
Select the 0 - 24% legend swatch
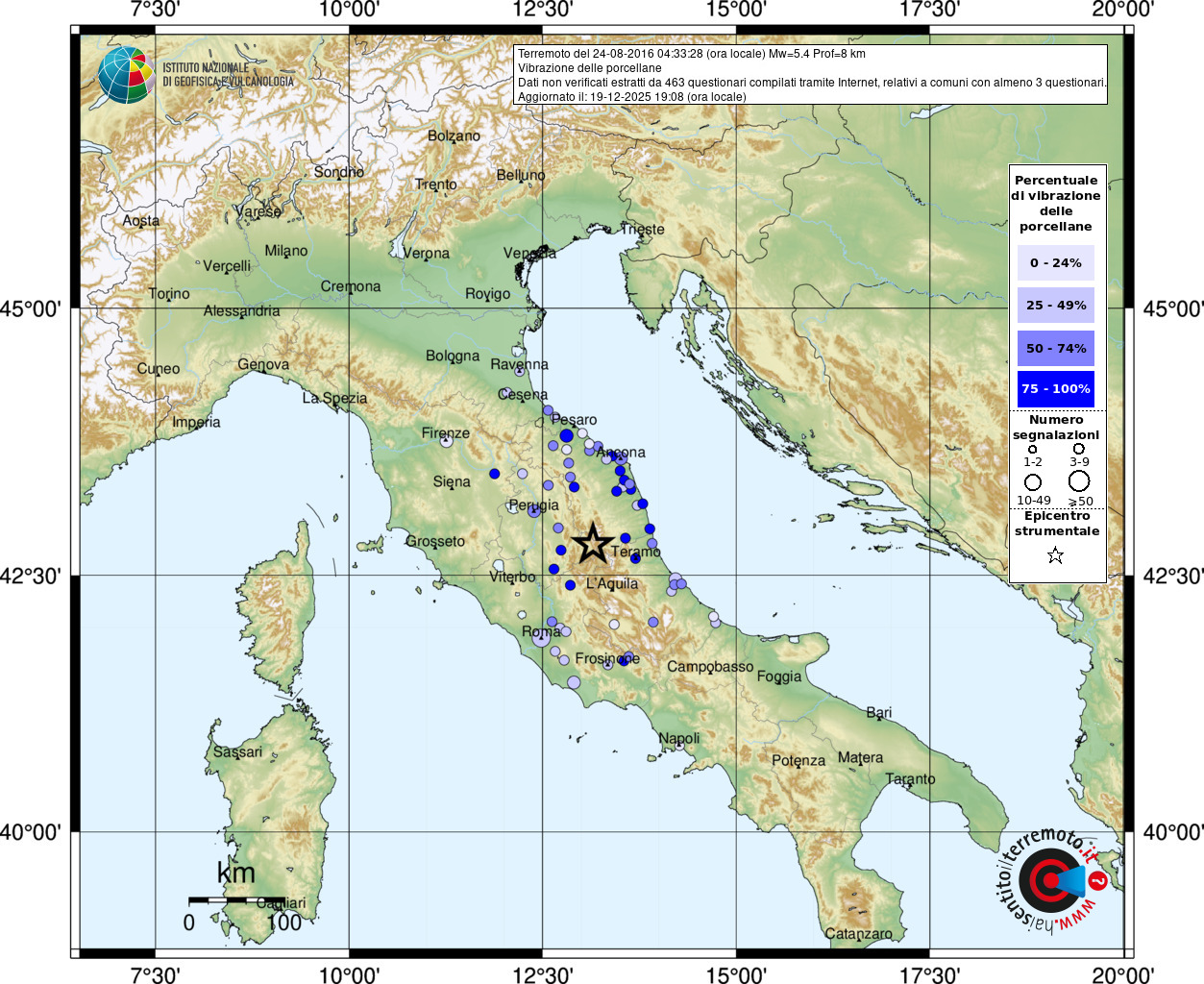[x=1056, y=262]
